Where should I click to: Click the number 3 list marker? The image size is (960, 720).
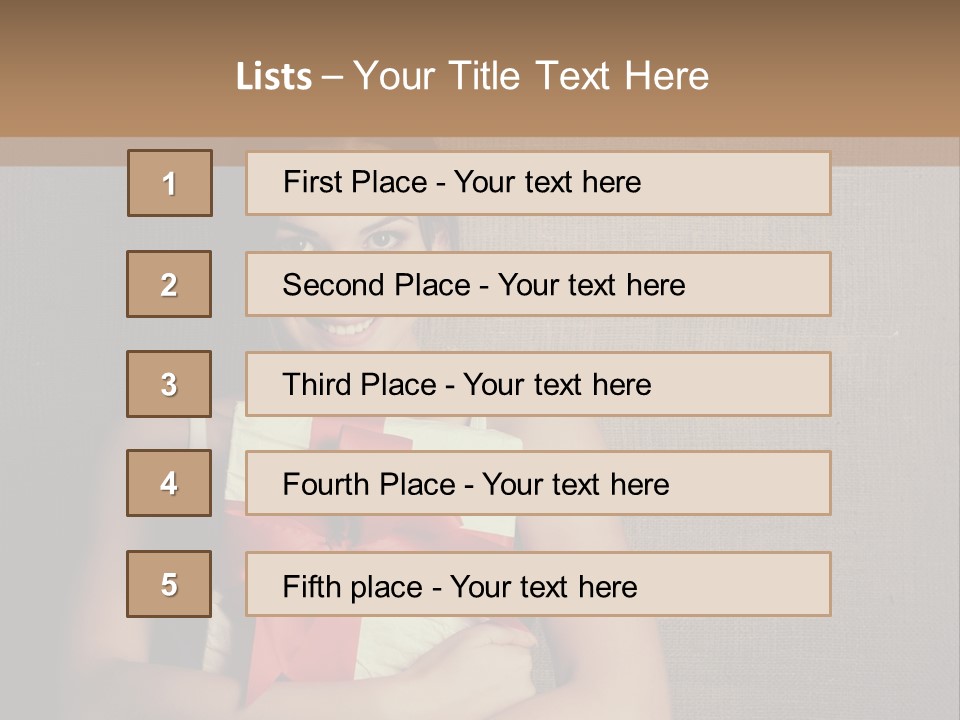169,384
